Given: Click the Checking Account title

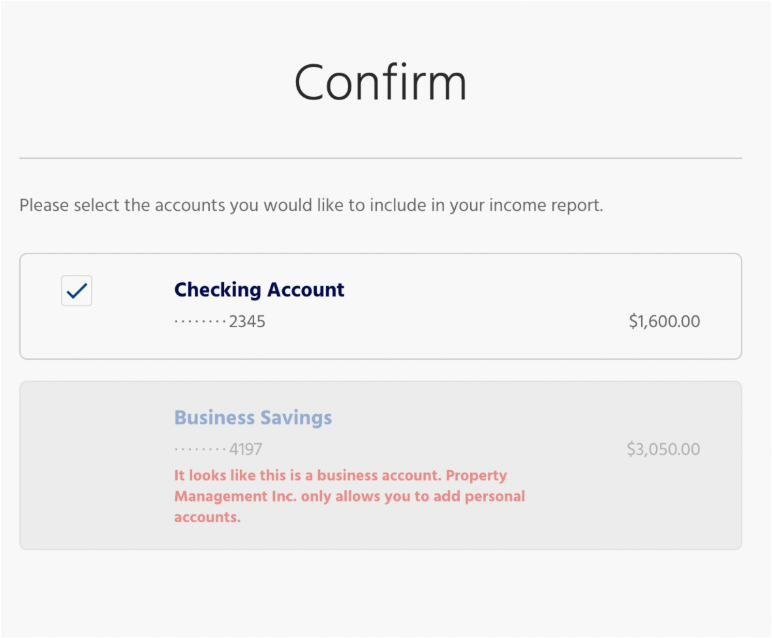Looking at the screenshot, I should [x=259, y=290].
